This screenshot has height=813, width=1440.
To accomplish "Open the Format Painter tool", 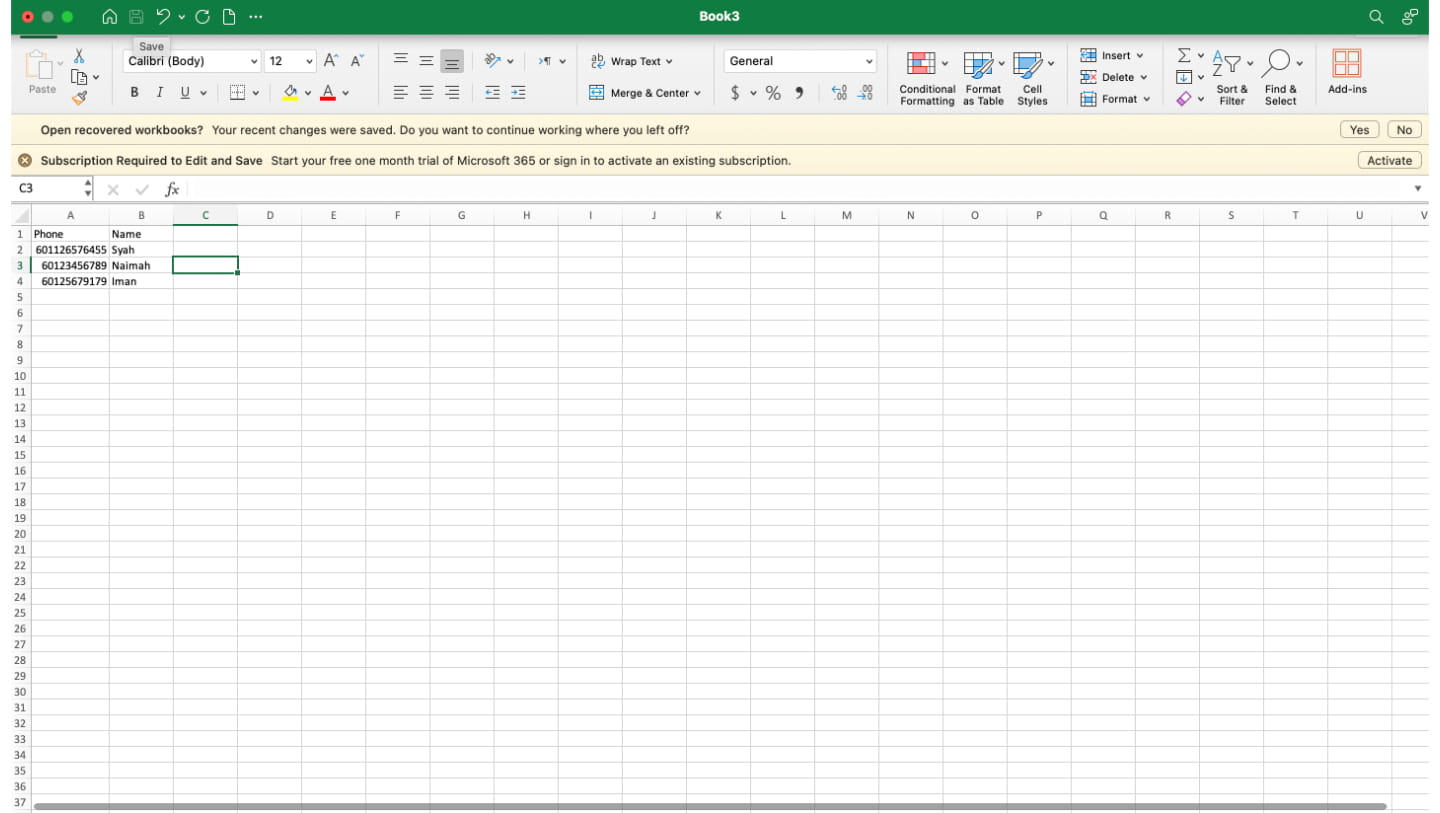I will pos(80,97).
